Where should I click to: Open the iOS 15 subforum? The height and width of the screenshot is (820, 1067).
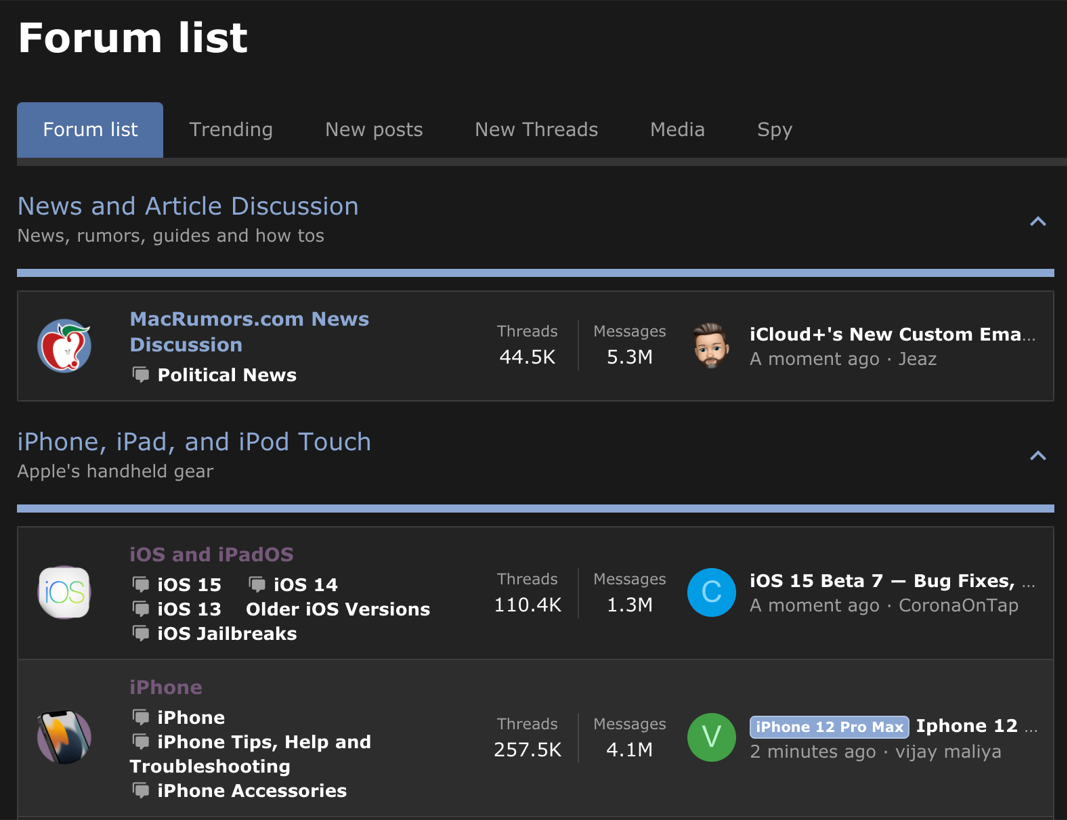[x=189, y=585]
